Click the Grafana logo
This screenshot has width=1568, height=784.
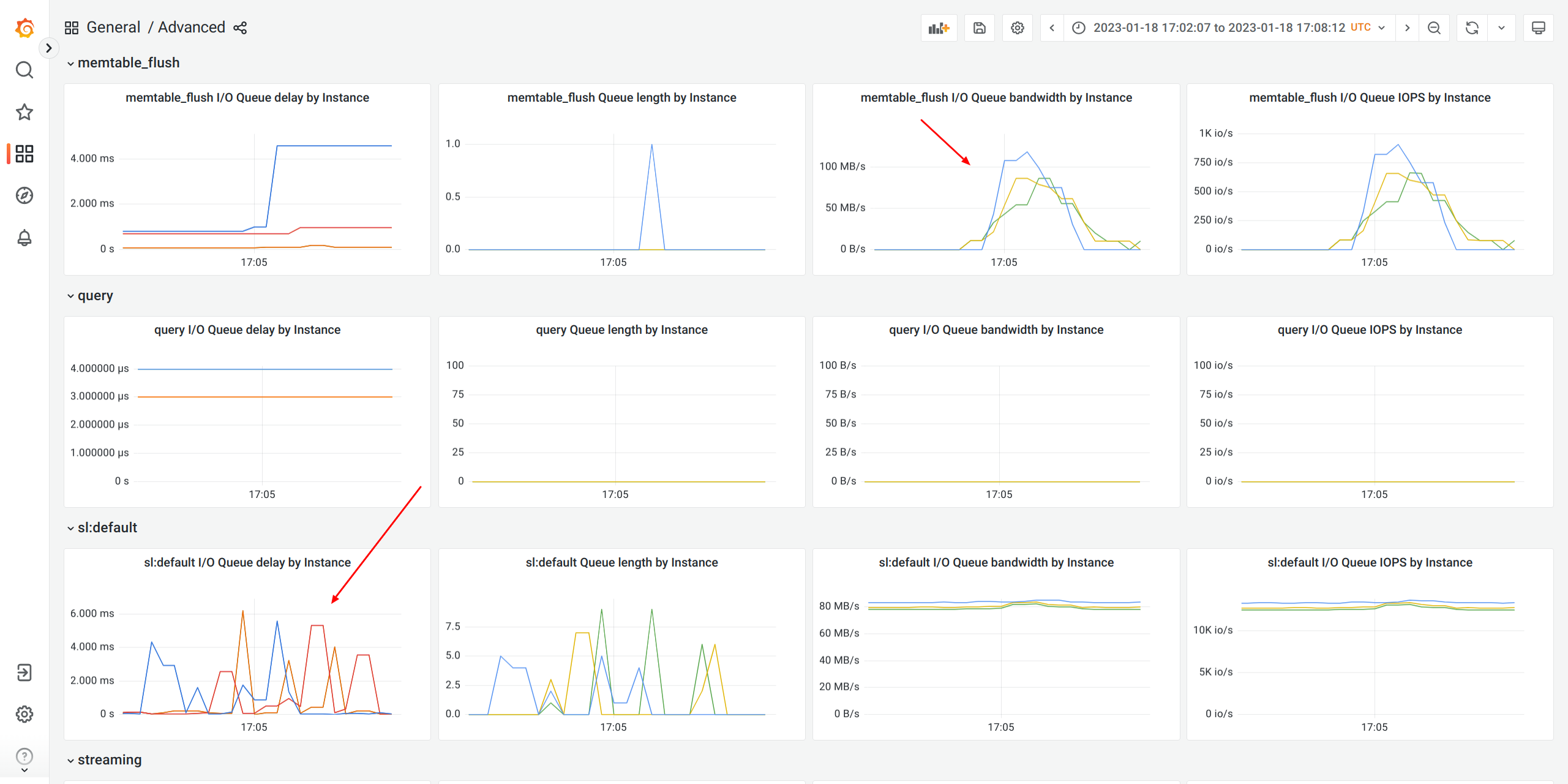pos(24,28)
